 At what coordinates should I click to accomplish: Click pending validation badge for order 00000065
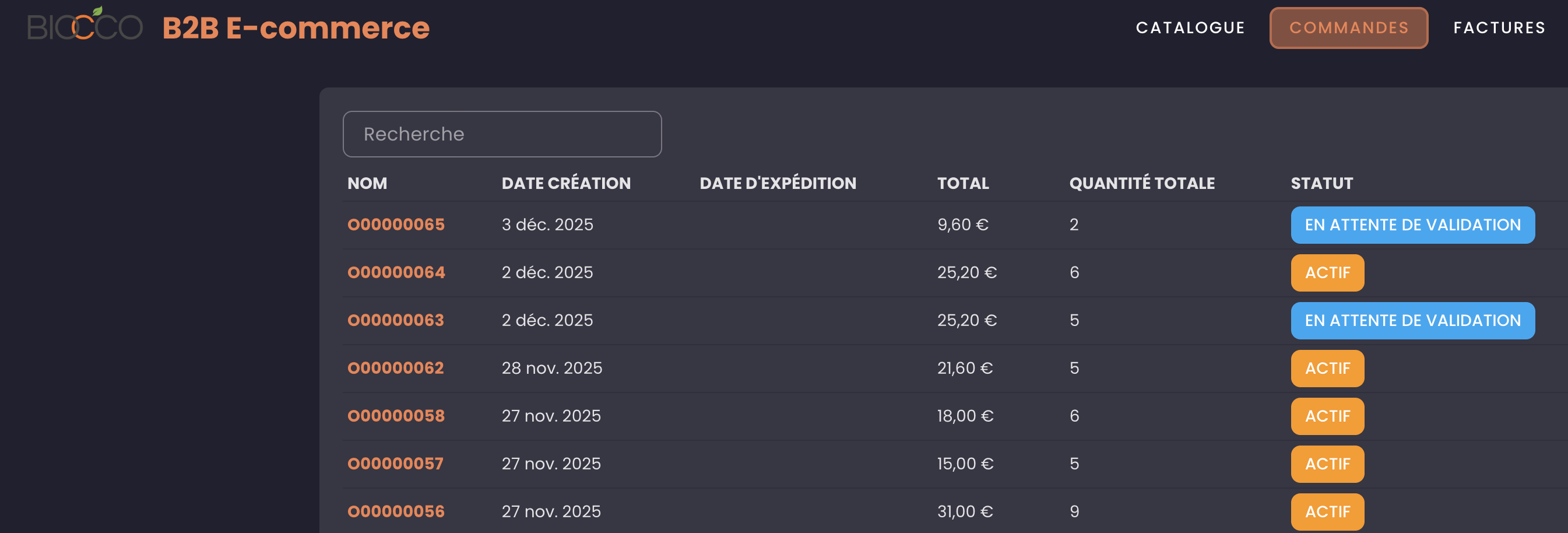pyautogui.click(x=1412, y=225)
